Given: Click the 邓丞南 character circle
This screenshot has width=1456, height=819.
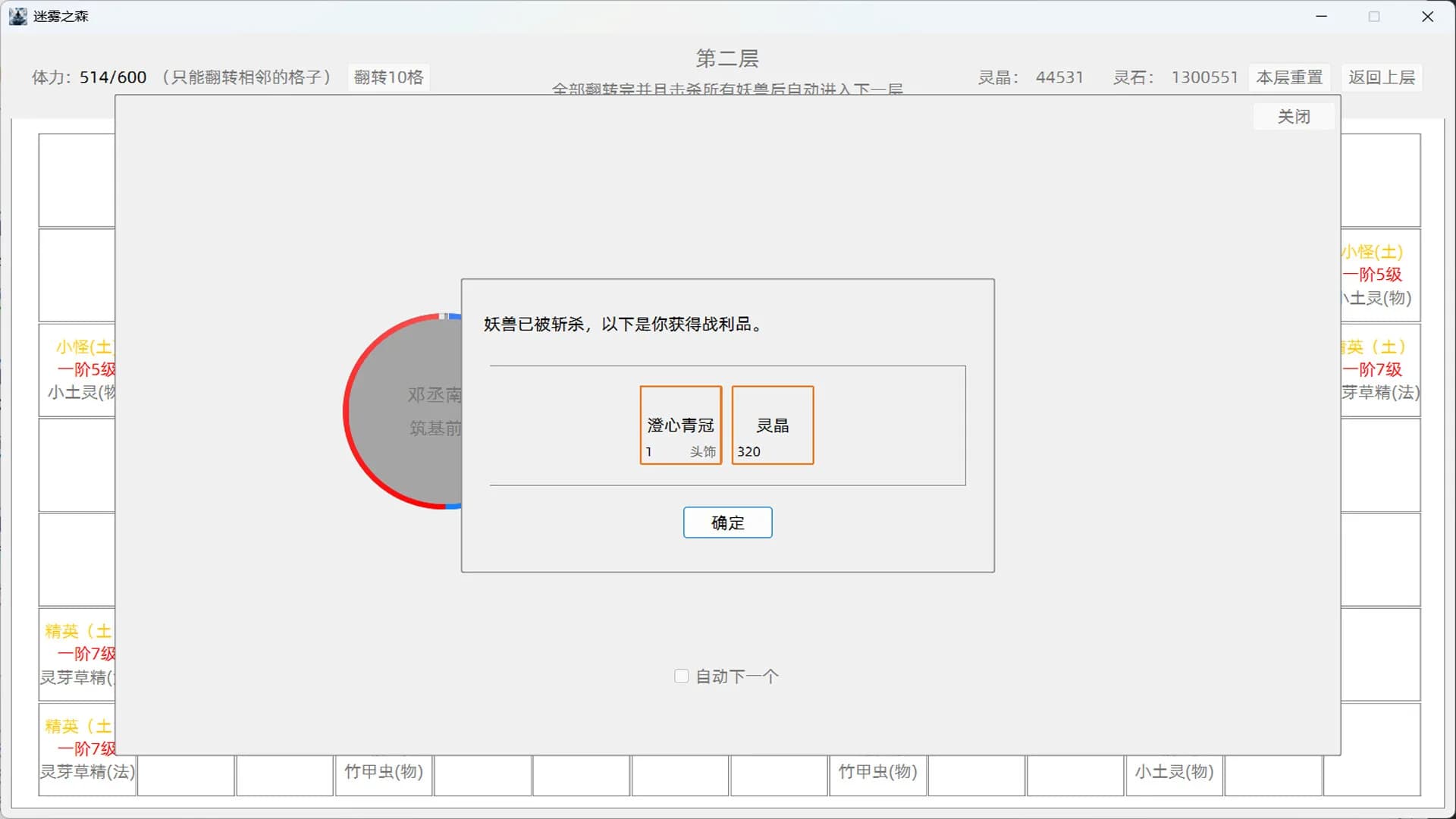Looking at the screenshot, I should [x=403, y=411].
